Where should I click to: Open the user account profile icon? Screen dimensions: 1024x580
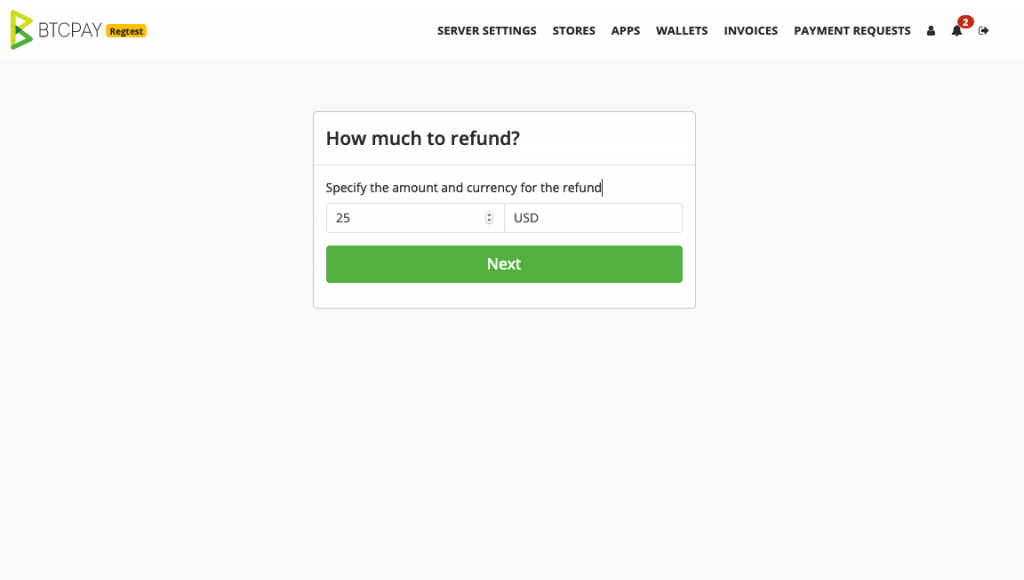coord(931,31)
